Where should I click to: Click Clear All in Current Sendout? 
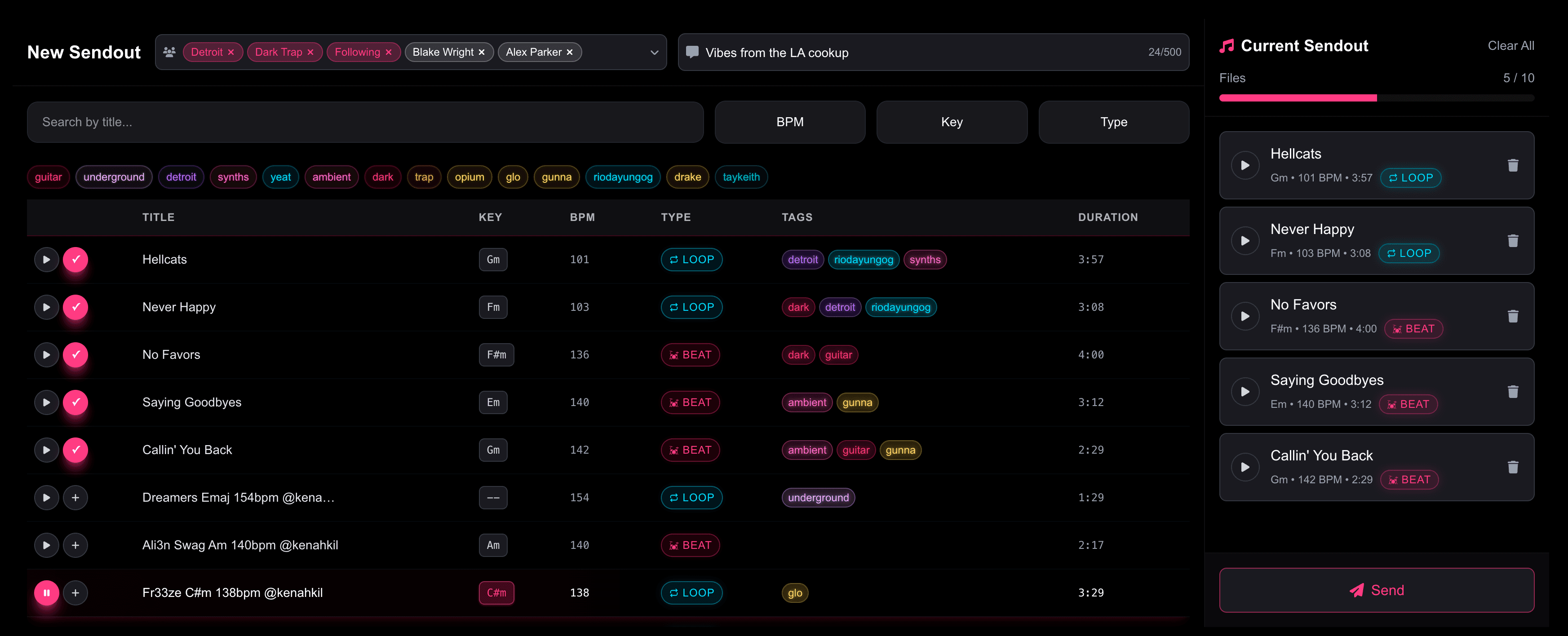click(1511, 45)
